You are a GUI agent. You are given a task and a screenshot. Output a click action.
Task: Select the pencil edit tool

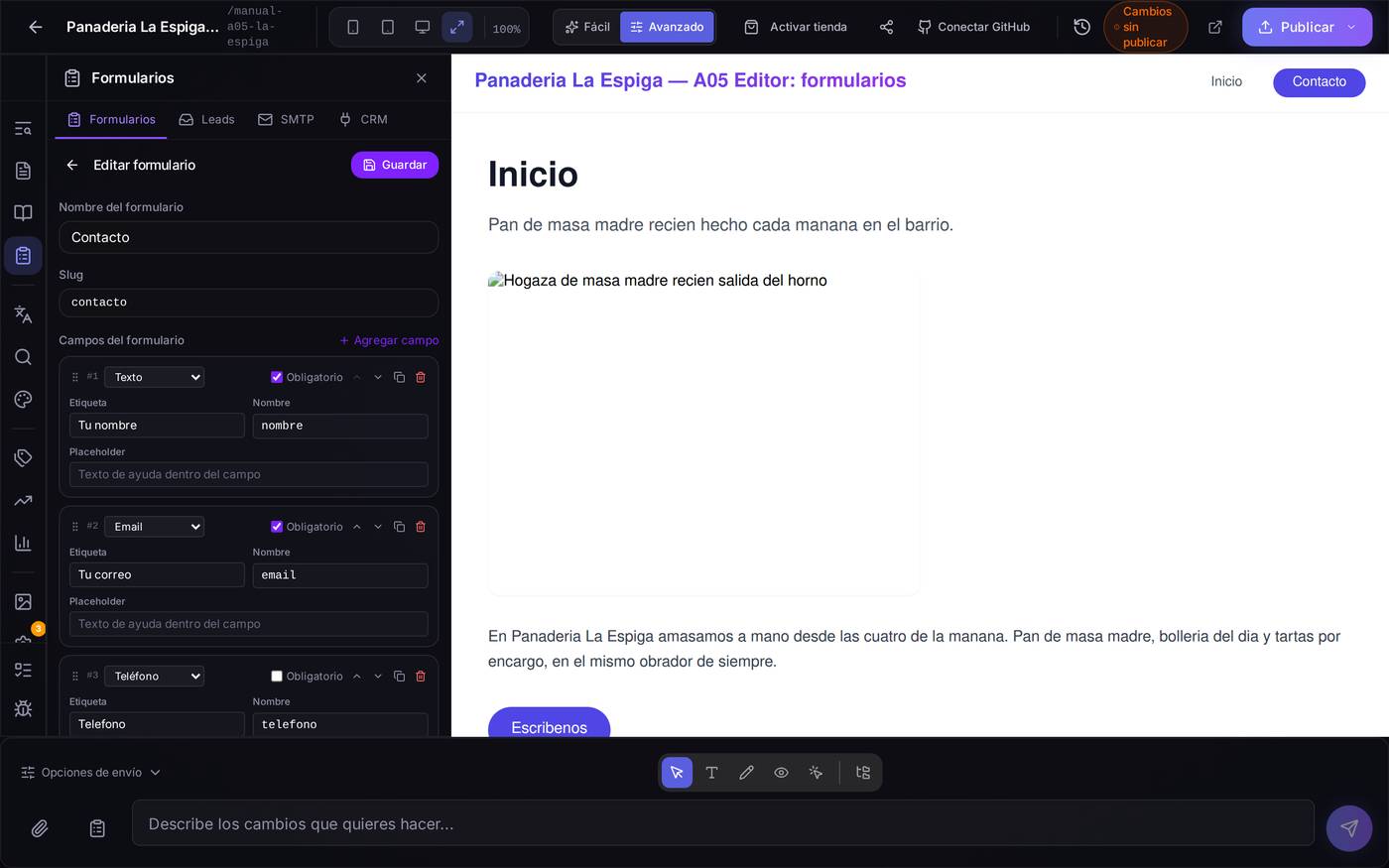pyautogui.click(x=746, y=773)
